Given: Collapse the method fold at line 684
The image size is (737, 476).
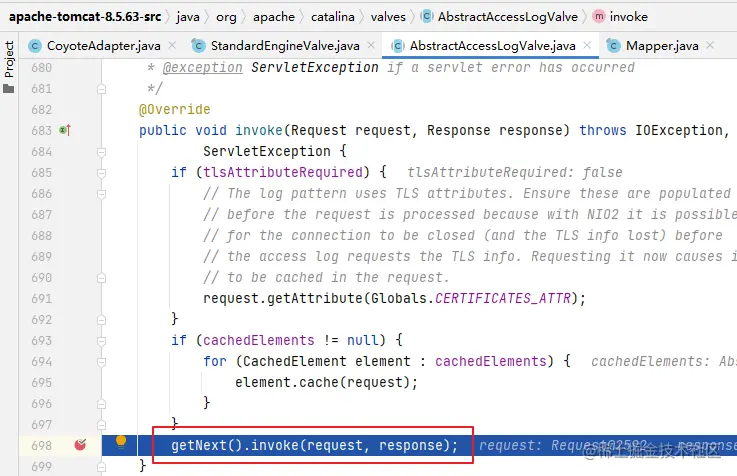Looking at the screenshot, I should tap(101, 152).
